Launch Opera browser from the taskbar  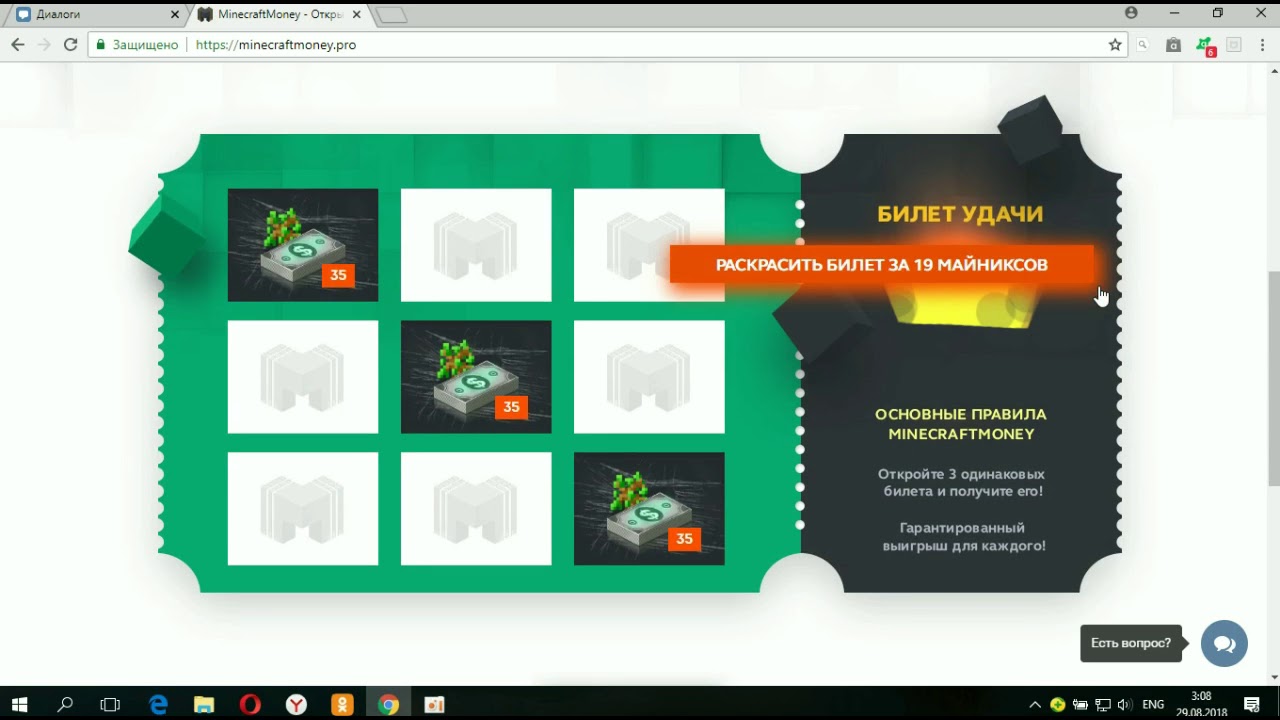pos(250,704)
